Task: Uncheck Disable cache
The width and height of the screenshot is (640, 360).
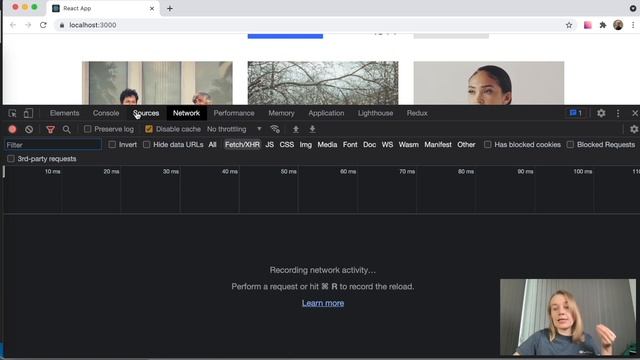Action: click(x=149, y=129)
